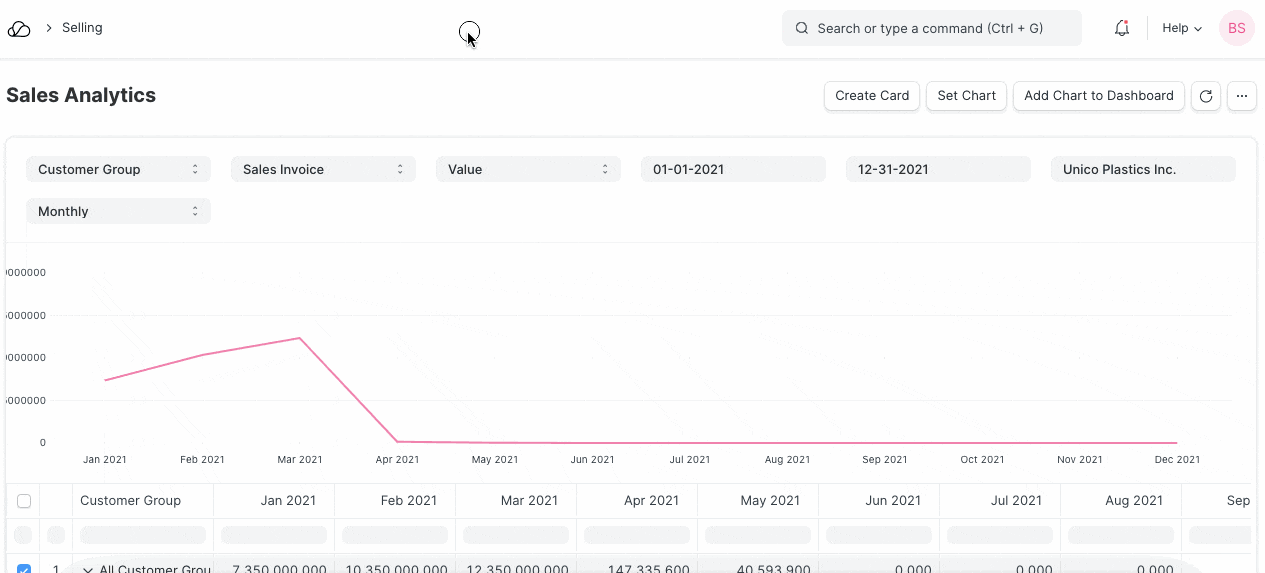Open the Monthly range dropdown
The height and width of the screenshot is (573, 1265).
118,212
